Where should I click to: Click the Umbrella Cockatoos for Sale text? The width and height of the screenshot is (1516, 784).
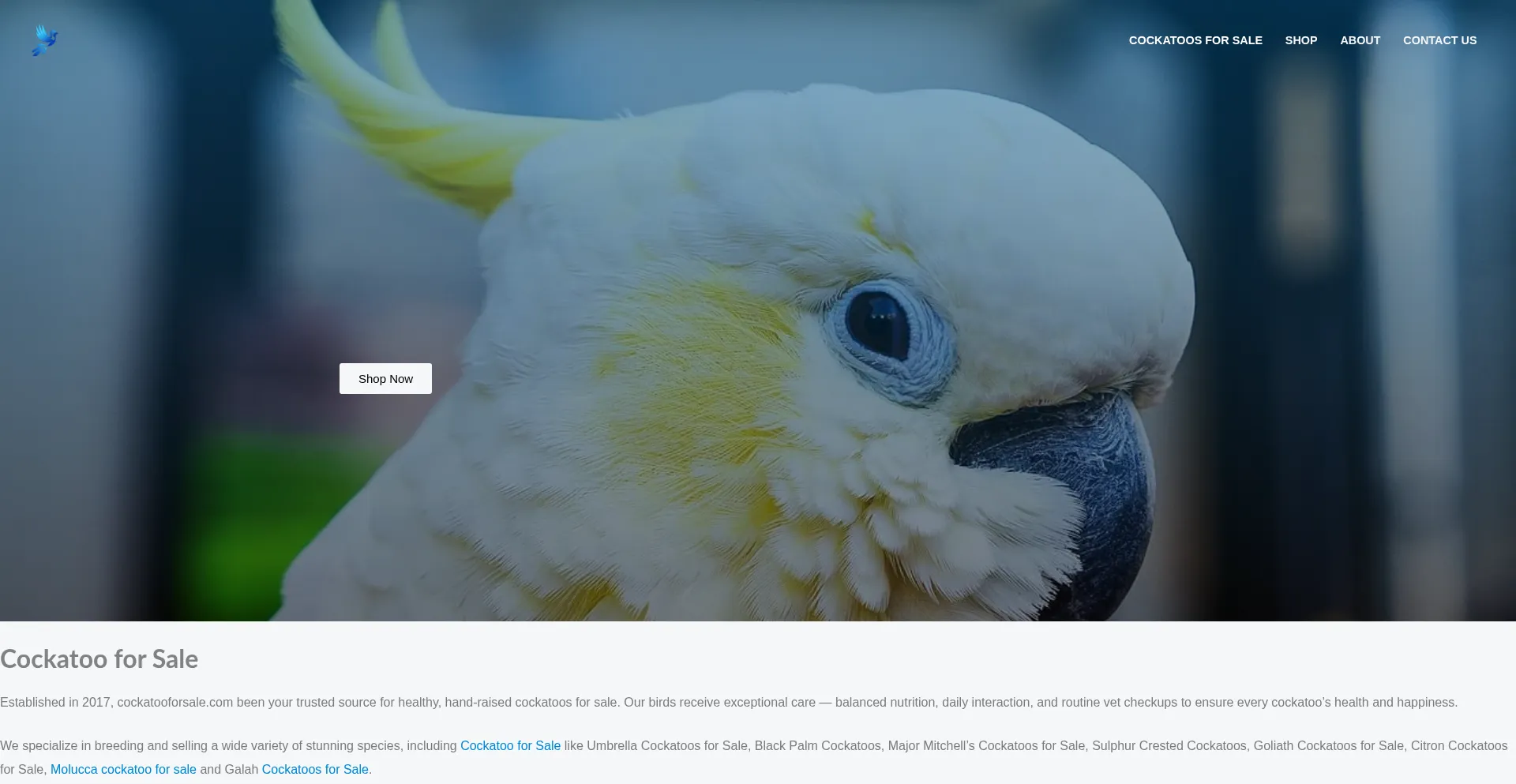click(667, 745)
